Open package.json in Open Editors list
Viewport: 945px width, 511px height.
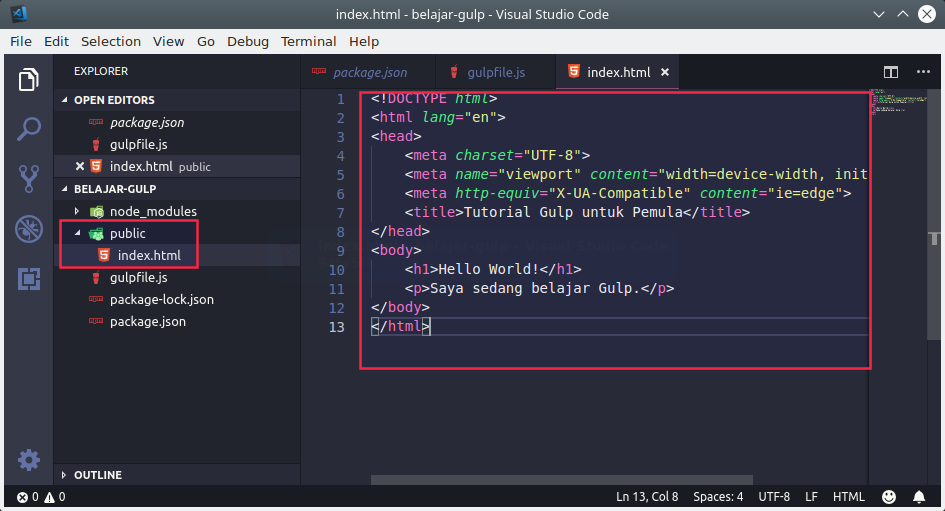point(177,122)
